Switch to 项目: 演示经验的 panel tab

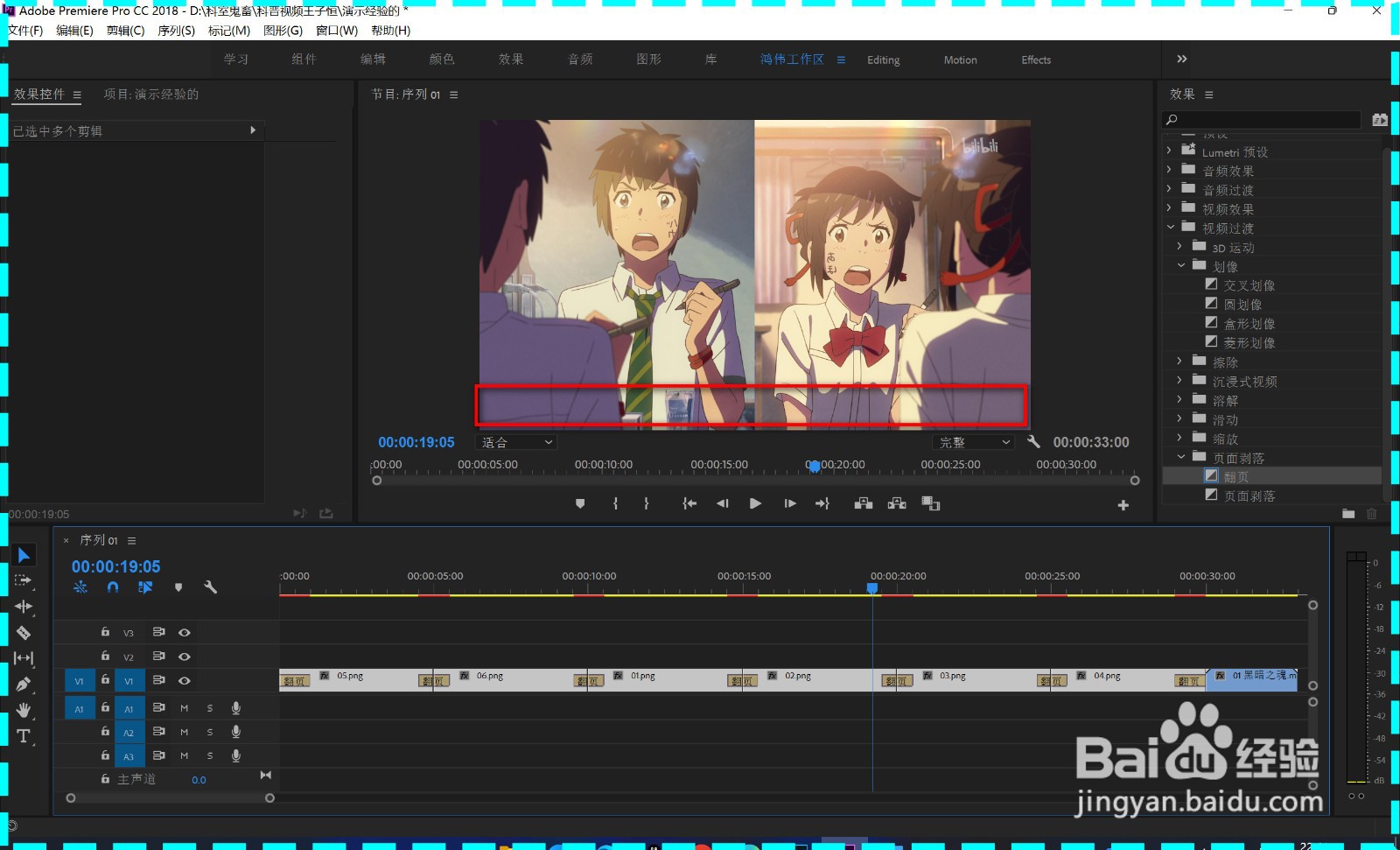tap(151, 94)
